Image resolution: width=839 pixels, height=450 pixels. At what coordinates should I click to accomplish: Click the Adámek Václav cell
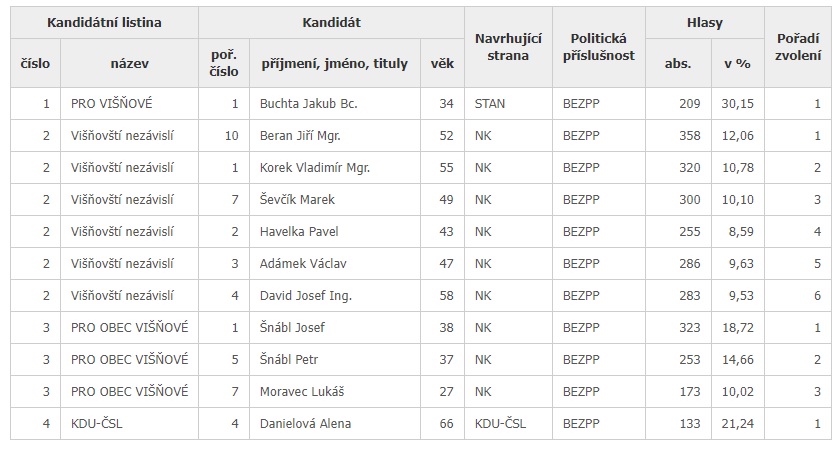click(335, 264)
